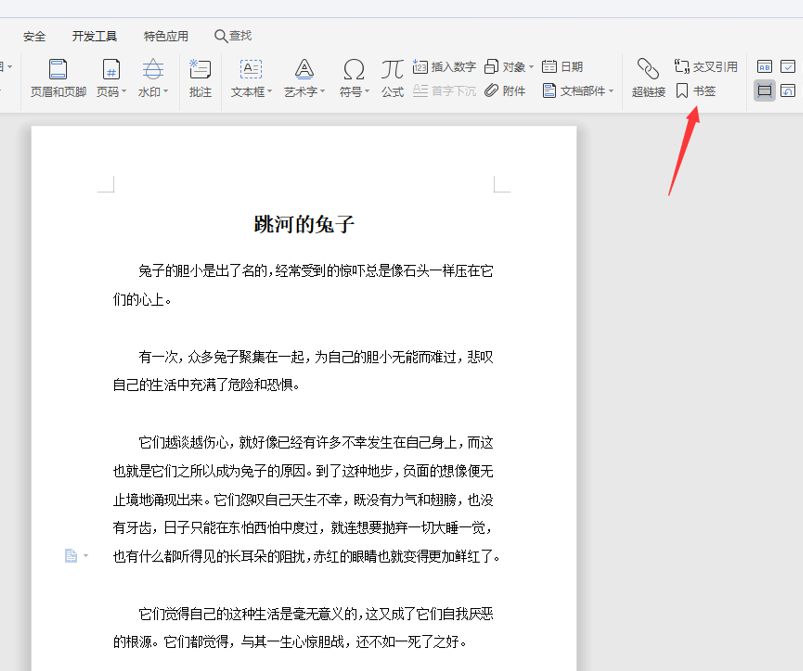
Task: Expand the 文档部件 dropdown arrow
Action: [x=611, y=91]
